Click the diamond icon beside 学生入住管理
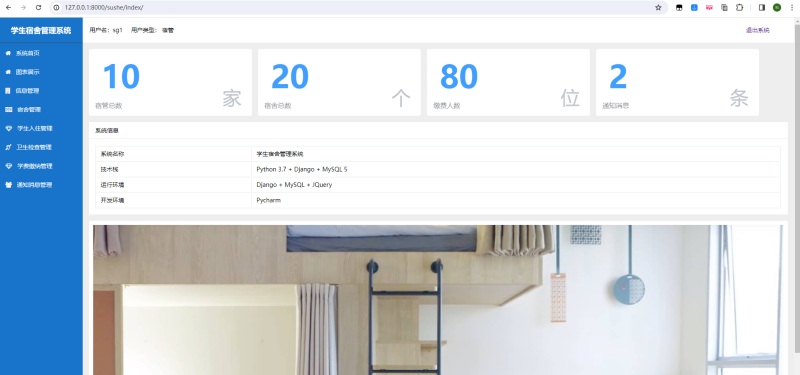 9,129
